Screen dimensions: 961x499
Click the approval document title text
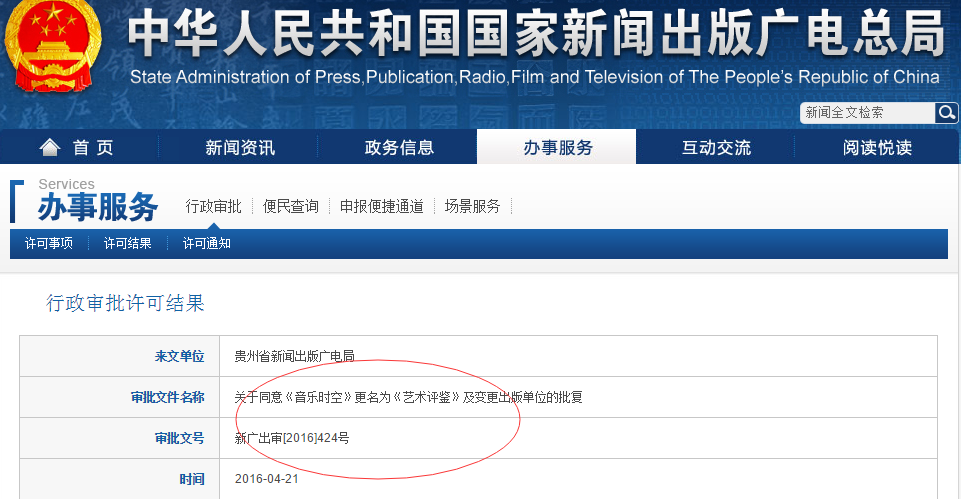pos(408,397)
